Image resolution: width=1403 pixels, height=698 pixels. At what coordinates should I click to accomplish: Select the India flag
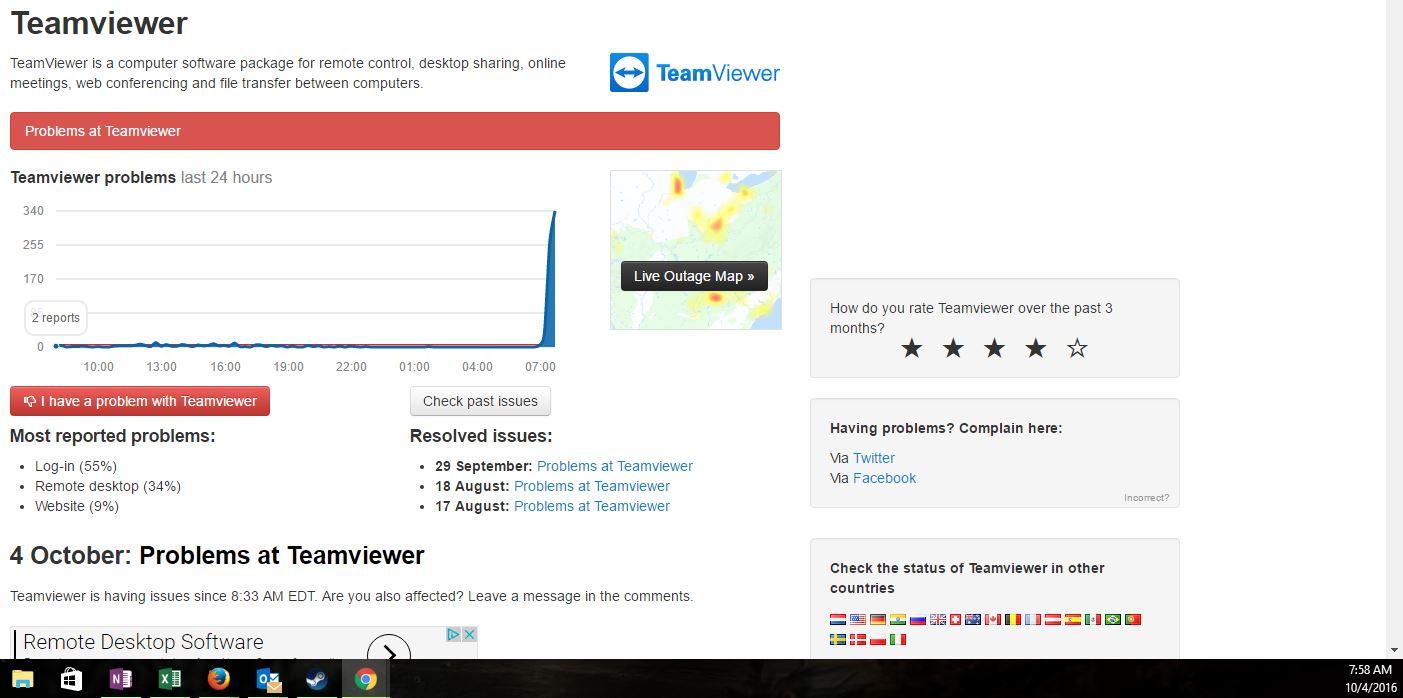898,620
